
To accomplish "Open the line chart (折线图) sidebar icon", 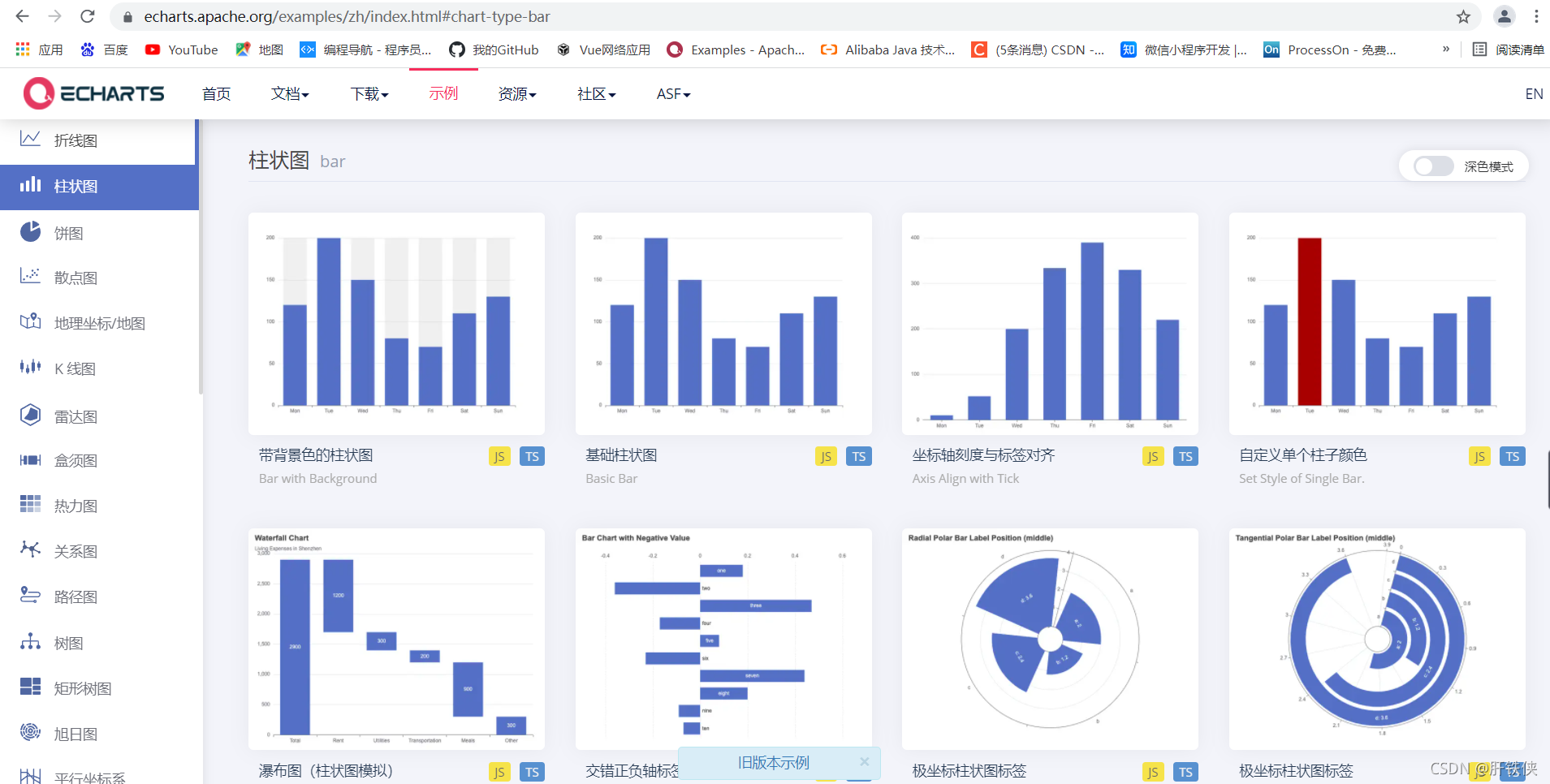I will coord(30,139).
